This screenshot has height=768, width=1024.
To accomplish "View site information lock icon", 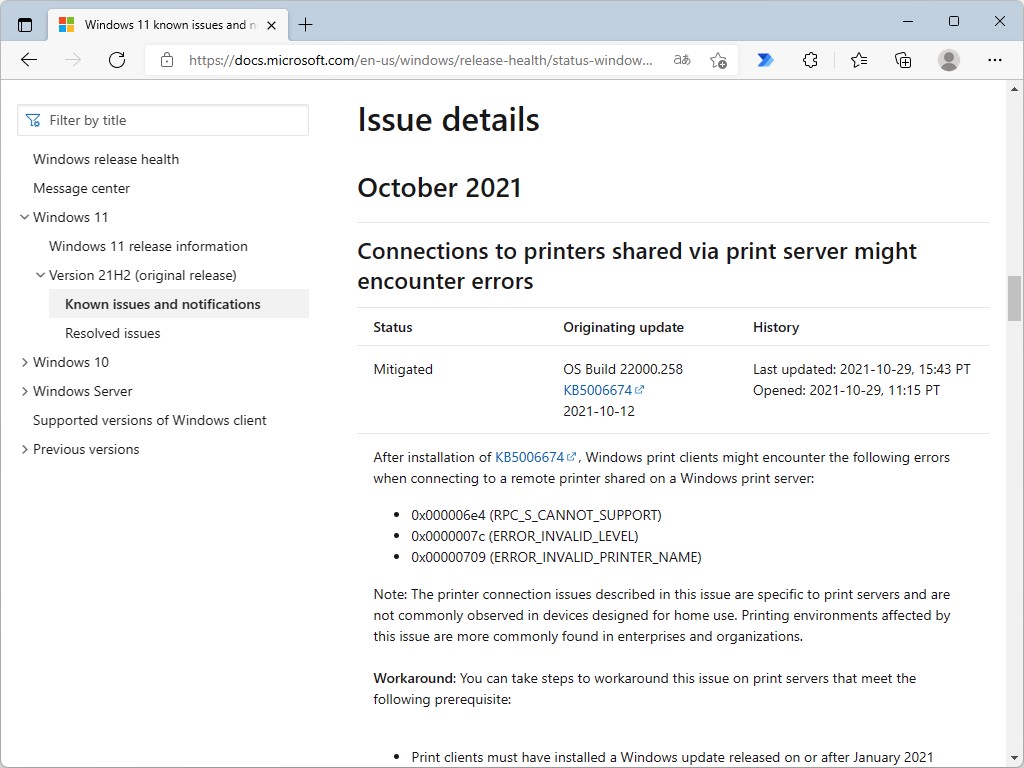I will tap(167, 60).
